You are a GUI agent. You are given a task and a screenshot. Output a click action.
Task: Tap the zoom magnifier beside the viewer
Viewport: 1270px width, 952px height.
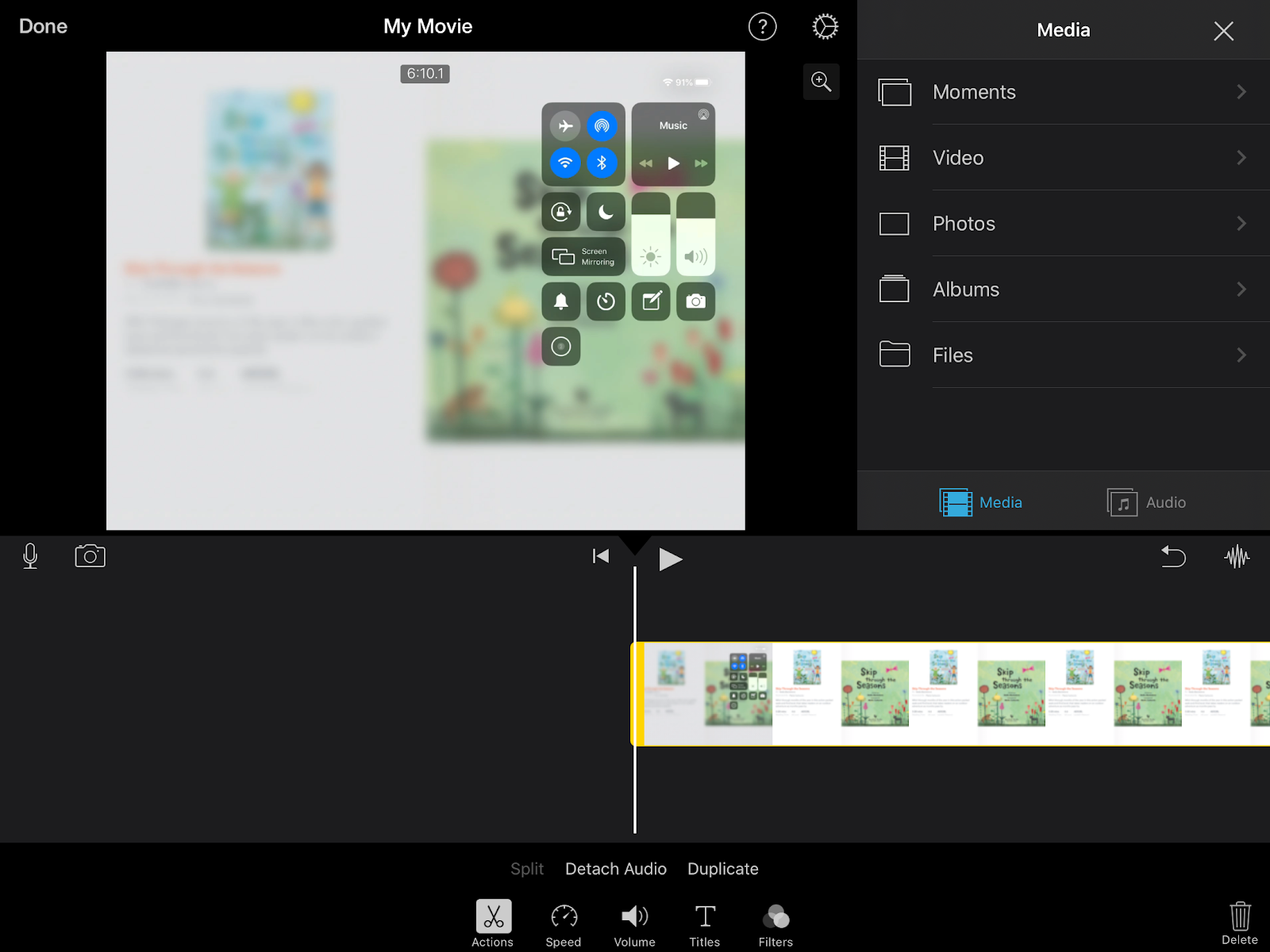click(x=821, y=81)
